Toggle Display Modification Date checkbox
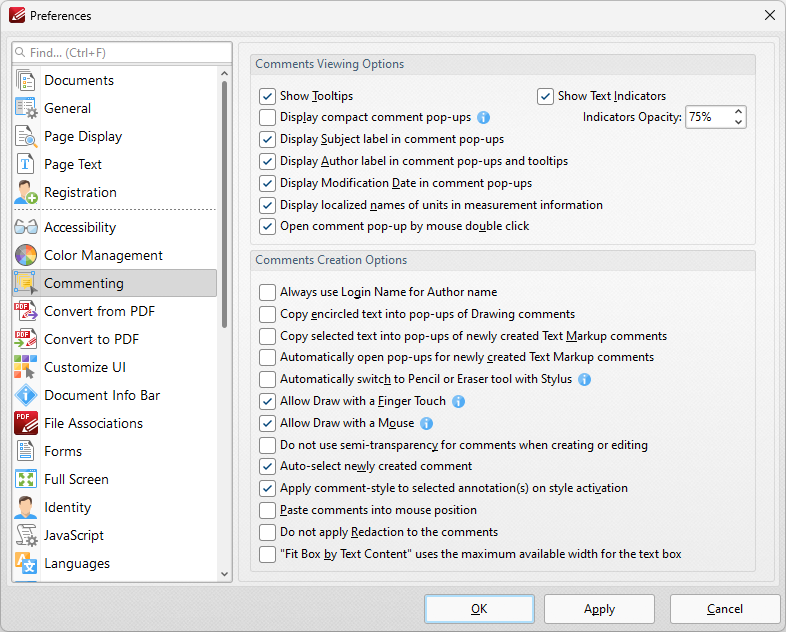 (267, 183)
